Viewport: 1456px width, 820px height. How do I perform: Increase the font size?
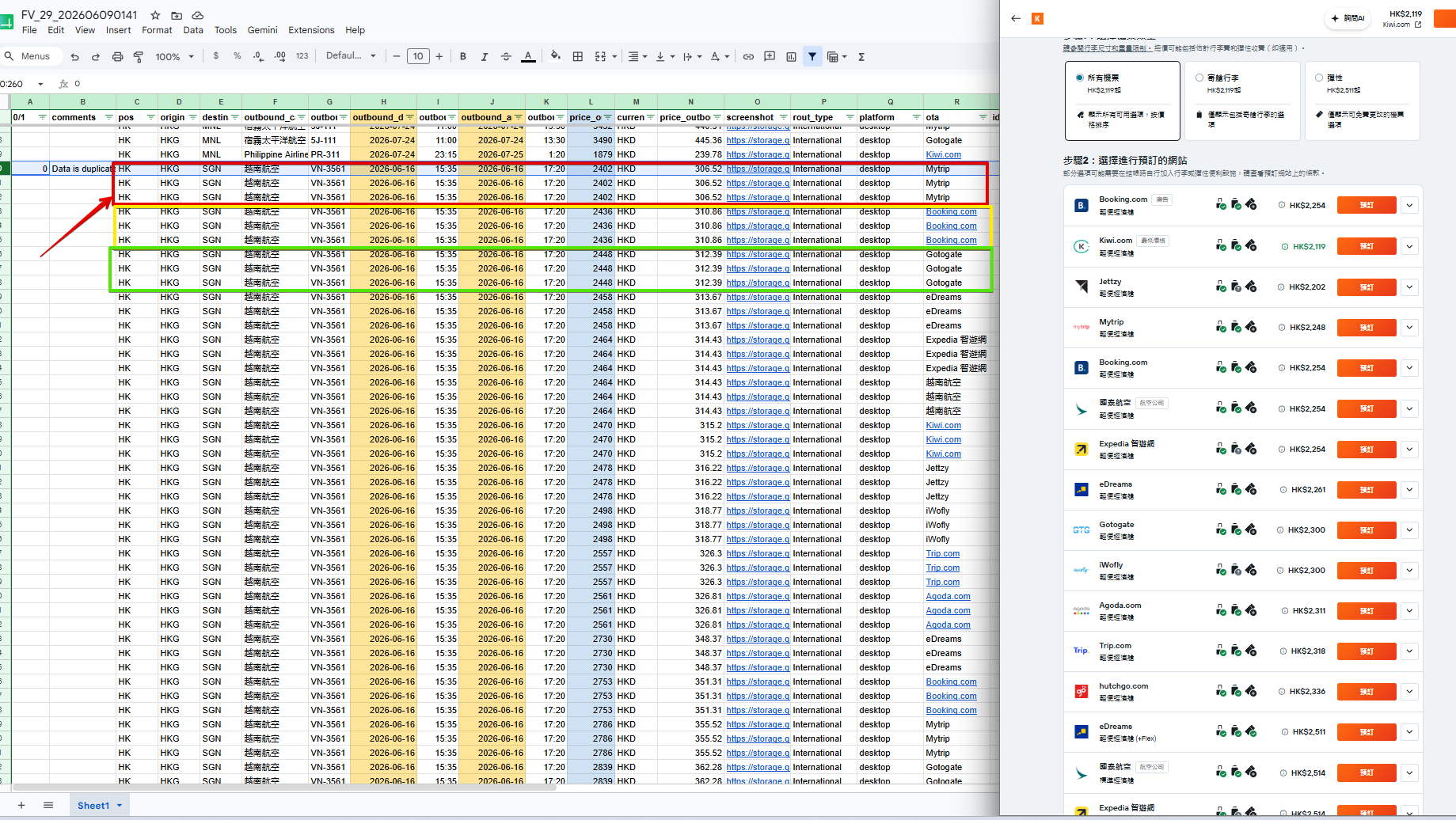[x=439, y=56]
